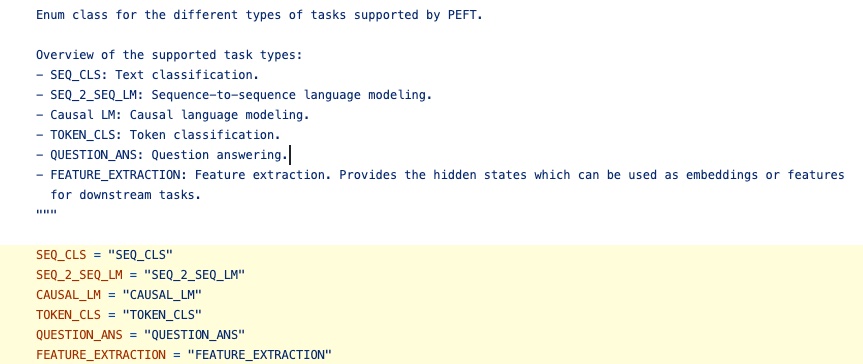Click the SEQ_CLS variable name in code
The width and height of the screenshot is (863, 364).
61,255
